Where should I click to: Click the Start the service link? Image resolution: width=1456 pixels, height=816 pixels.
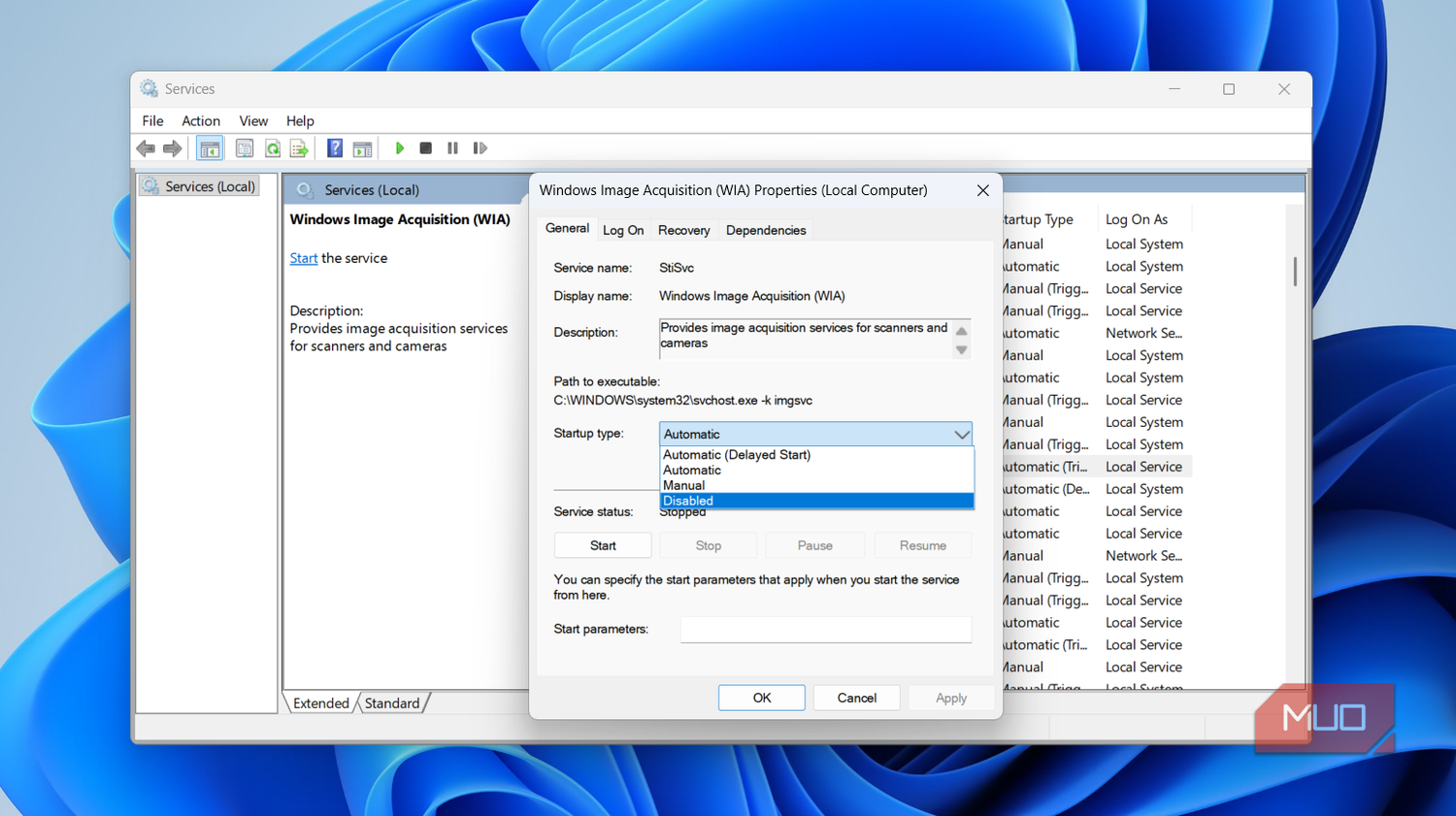[x=304, y=258]
